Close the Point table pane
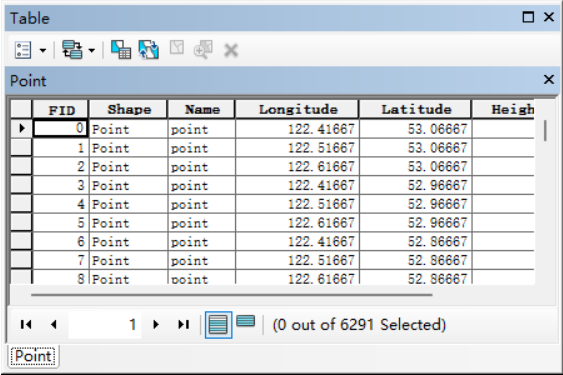This screenshot has width=563, height=375. pyautogui.click(x=549, y=79)
